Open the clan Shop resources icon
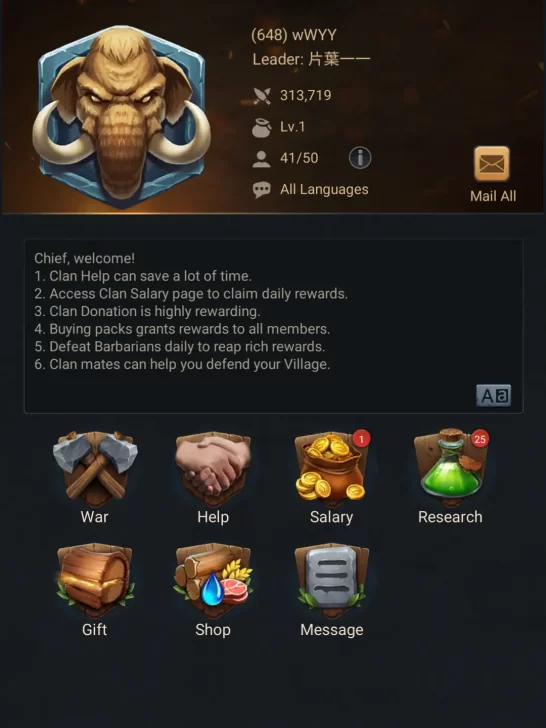Screen dimensions: 546x728 click(213, 580)
